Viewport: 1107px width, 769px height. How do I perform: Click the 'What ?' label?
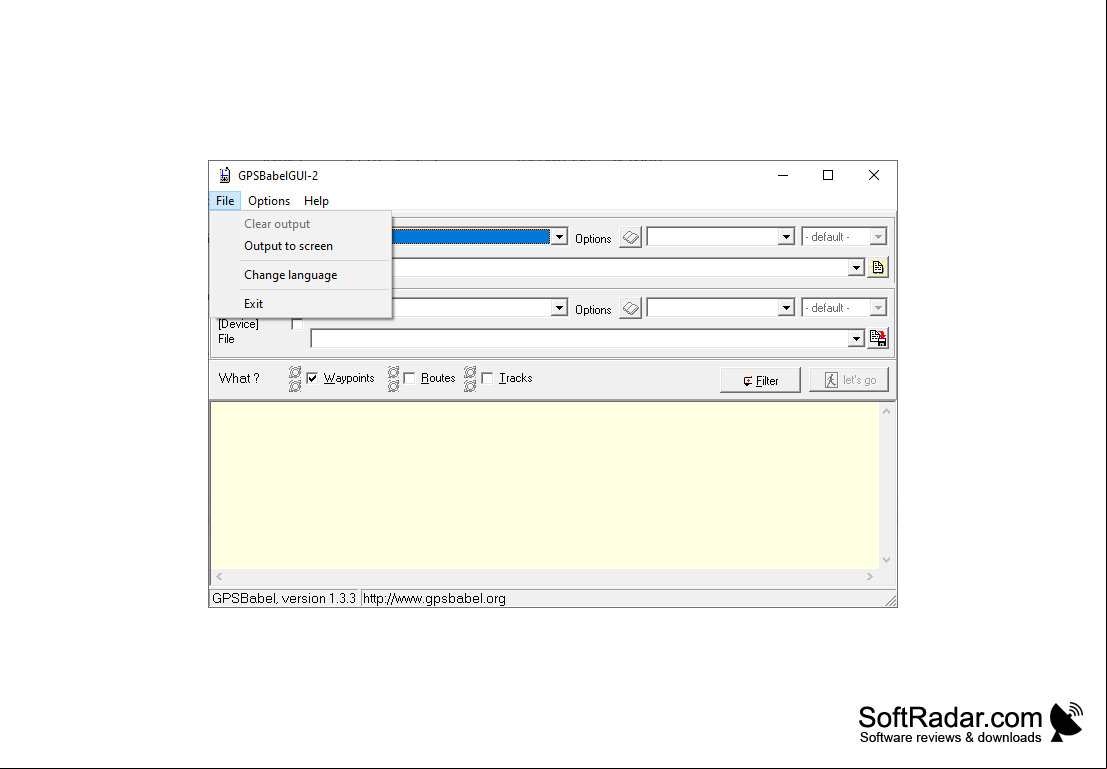click(239, 378)
